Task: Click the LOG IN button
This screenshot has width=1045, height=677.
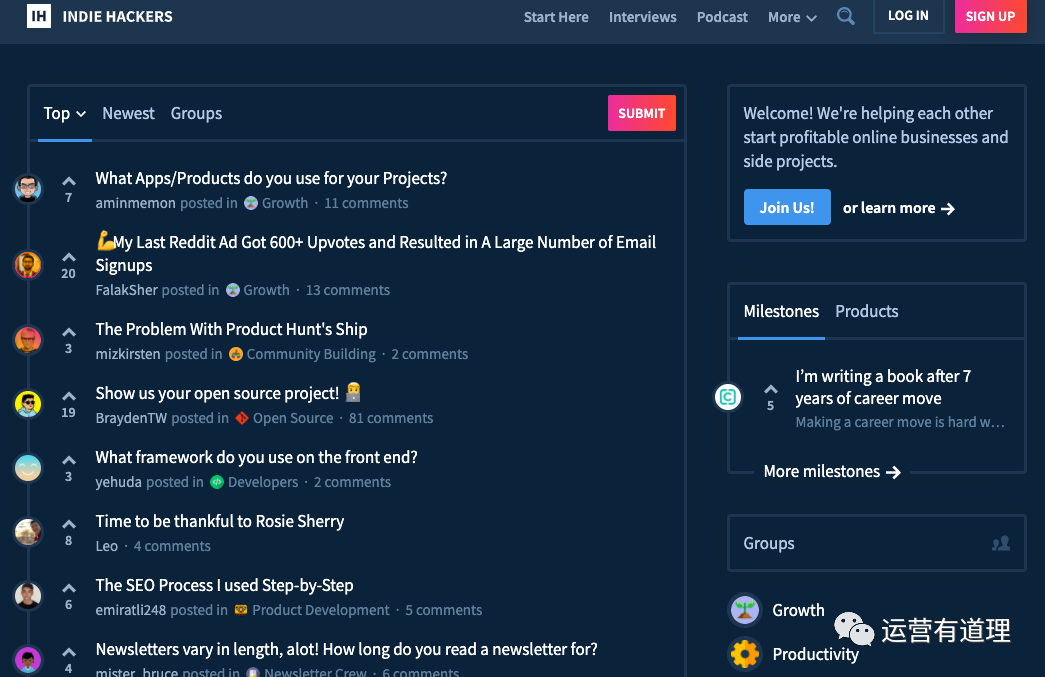Action: [x=908, y=16]
